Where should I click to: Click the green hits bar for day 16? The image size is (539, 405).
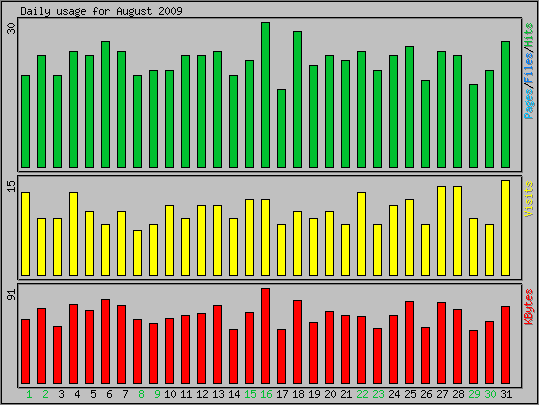(x=265, y=95)
